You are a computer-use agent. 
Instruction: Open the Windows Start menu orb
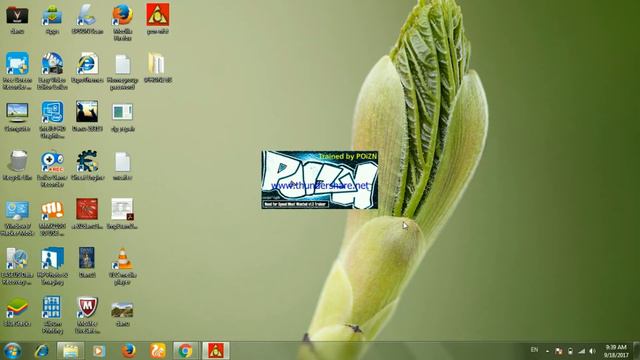12,351
